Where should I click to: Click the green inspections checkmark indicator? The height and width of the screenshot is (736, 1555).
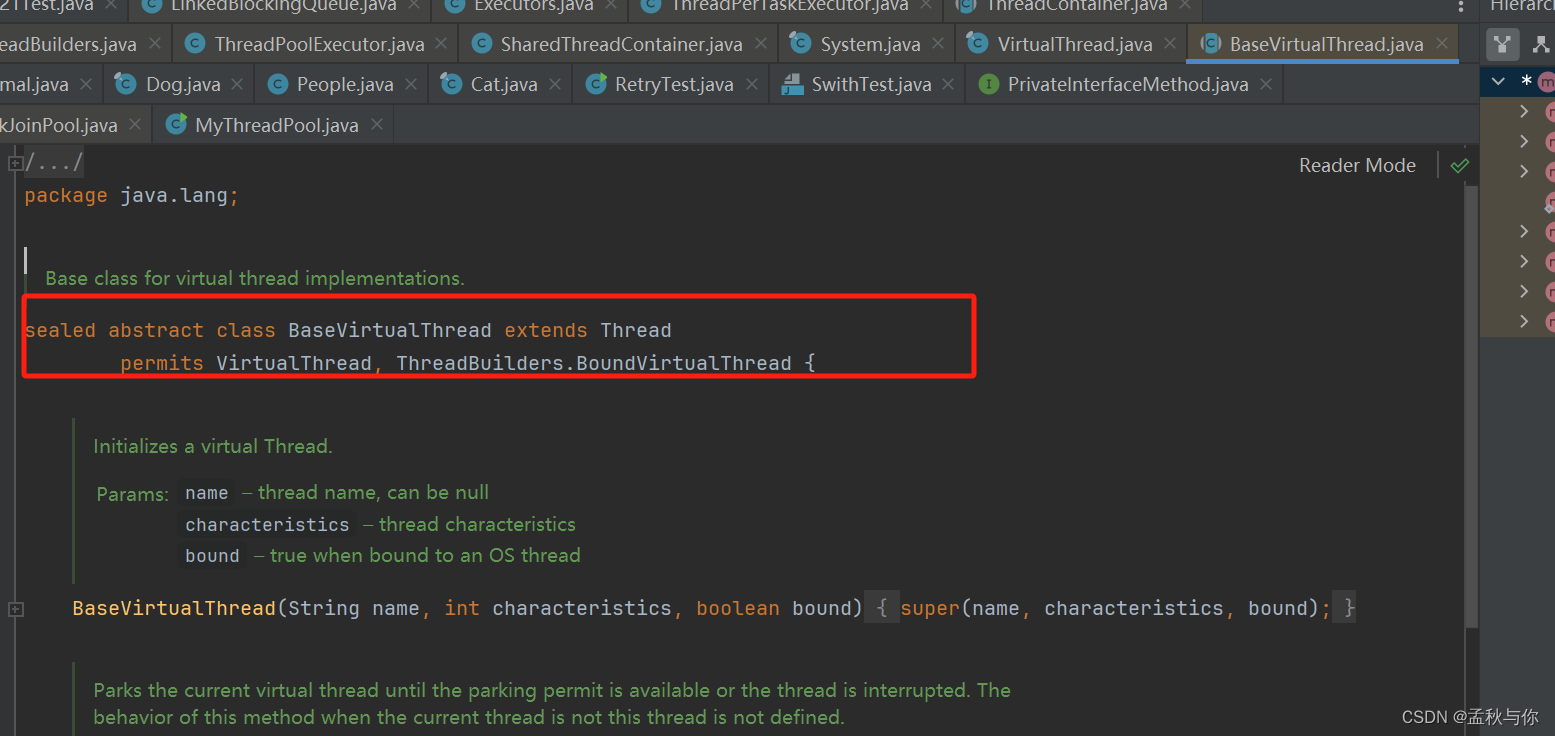pos(1459,165)
